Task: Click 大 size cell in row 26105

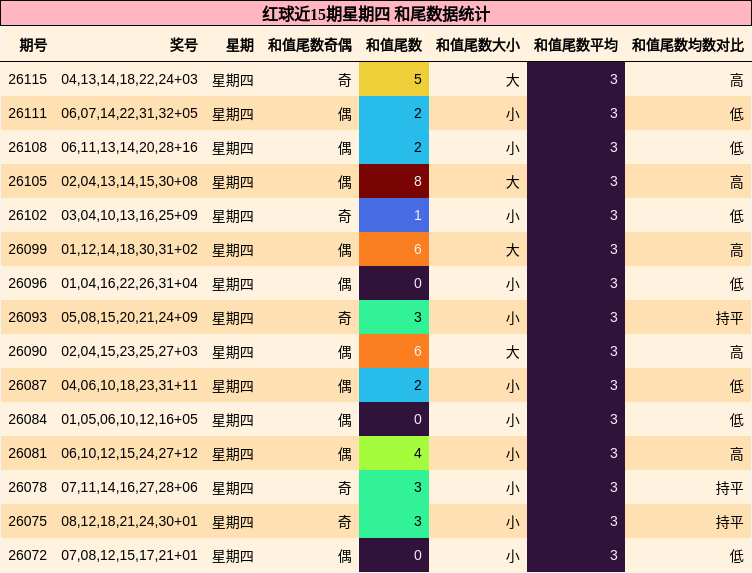Action: point(513,182)
